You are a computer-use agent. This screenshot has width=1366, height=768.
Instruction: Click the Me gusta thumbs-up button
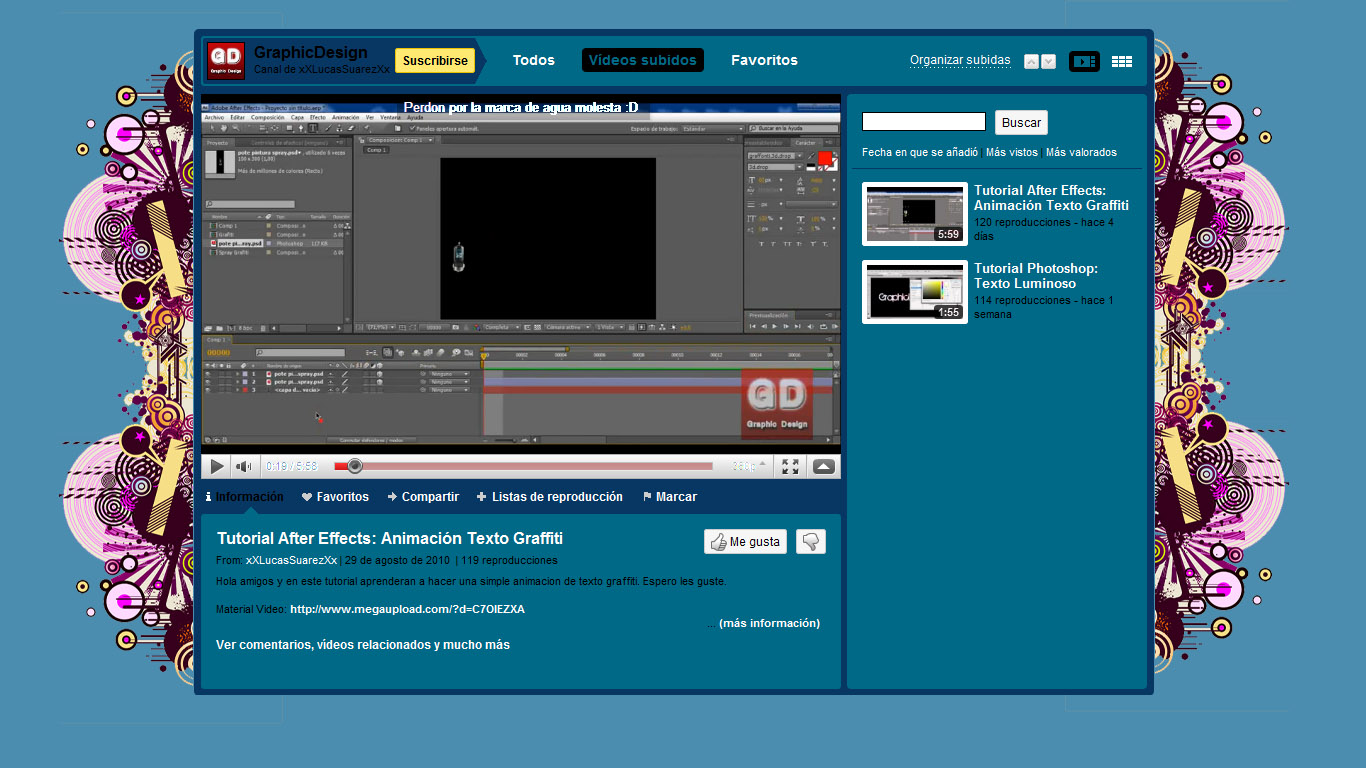coord(745,541)
